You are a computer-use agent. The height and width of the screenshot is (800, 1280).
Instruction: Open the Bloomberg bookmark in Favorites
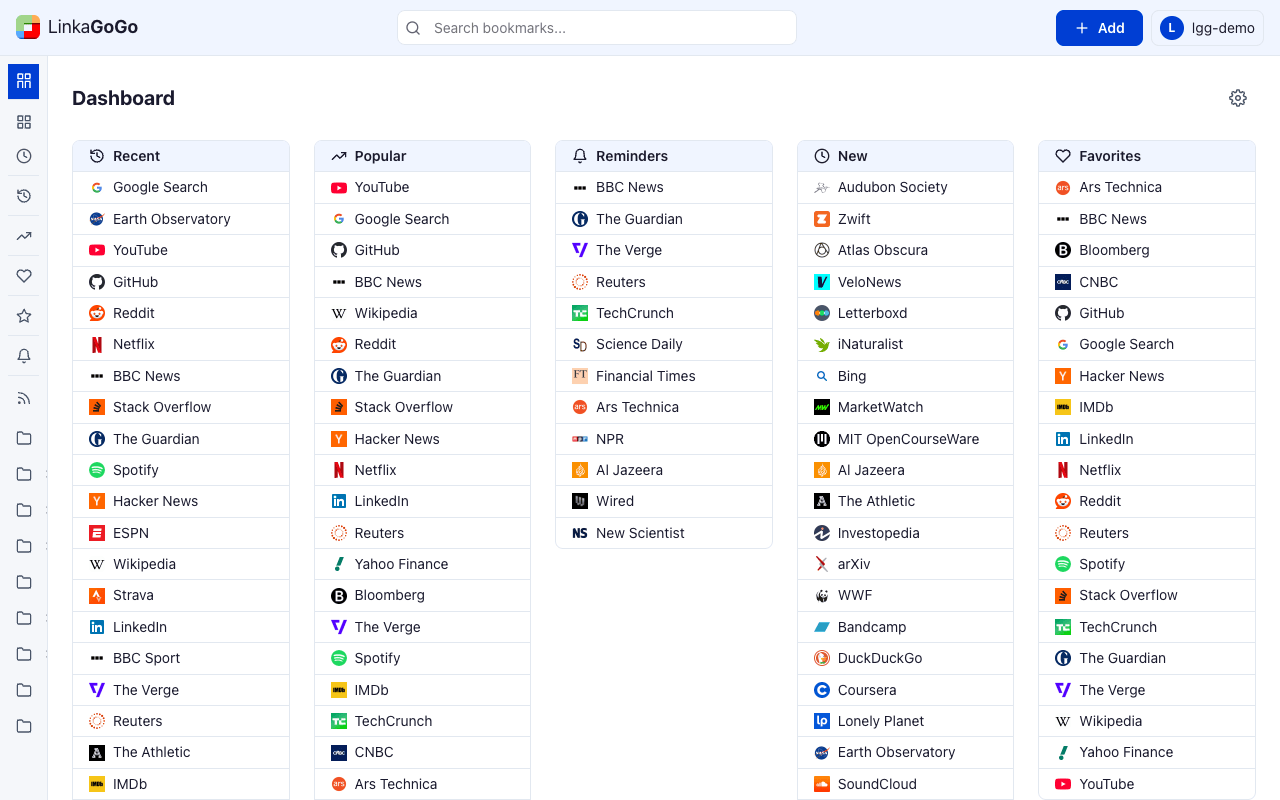pos(1114,250)
